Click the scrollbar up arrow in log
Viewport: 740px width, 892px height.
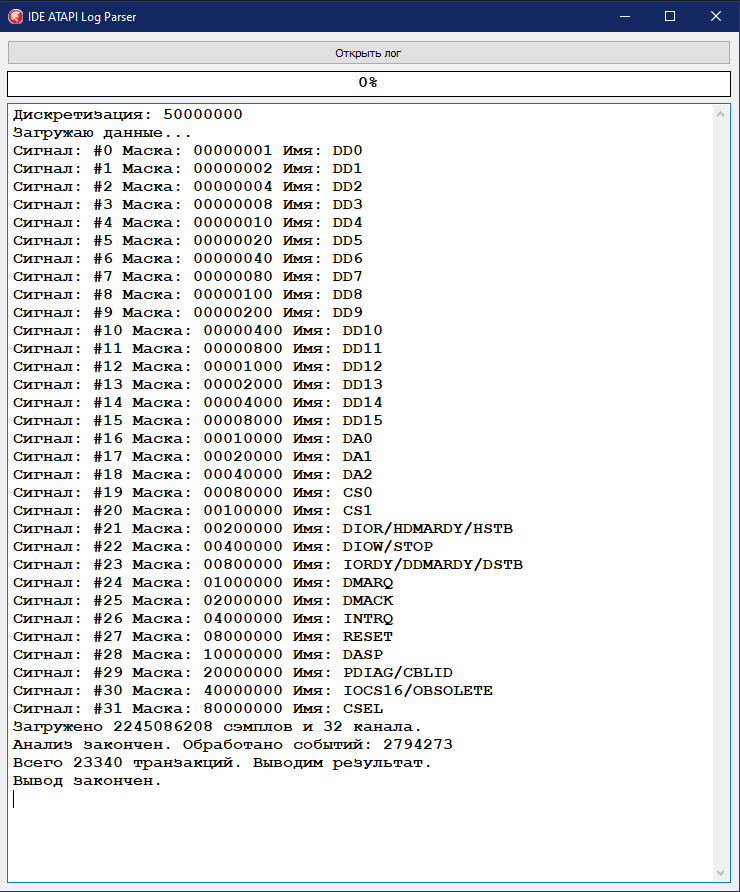pos(720,114)
